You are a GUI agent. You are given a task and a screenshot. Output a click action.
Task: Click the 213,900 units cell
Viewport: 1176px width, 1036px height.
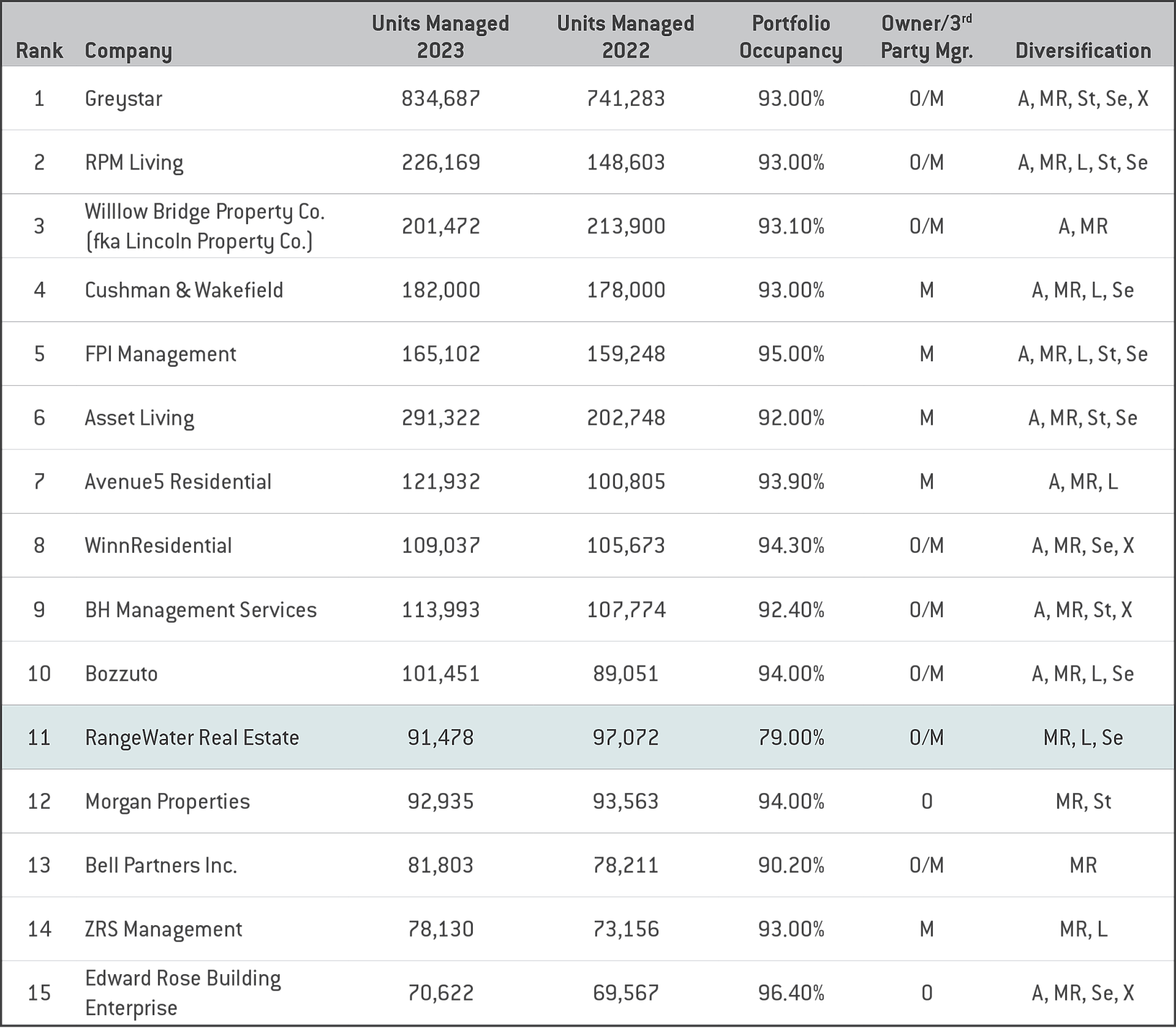click(x=625, y=227)
